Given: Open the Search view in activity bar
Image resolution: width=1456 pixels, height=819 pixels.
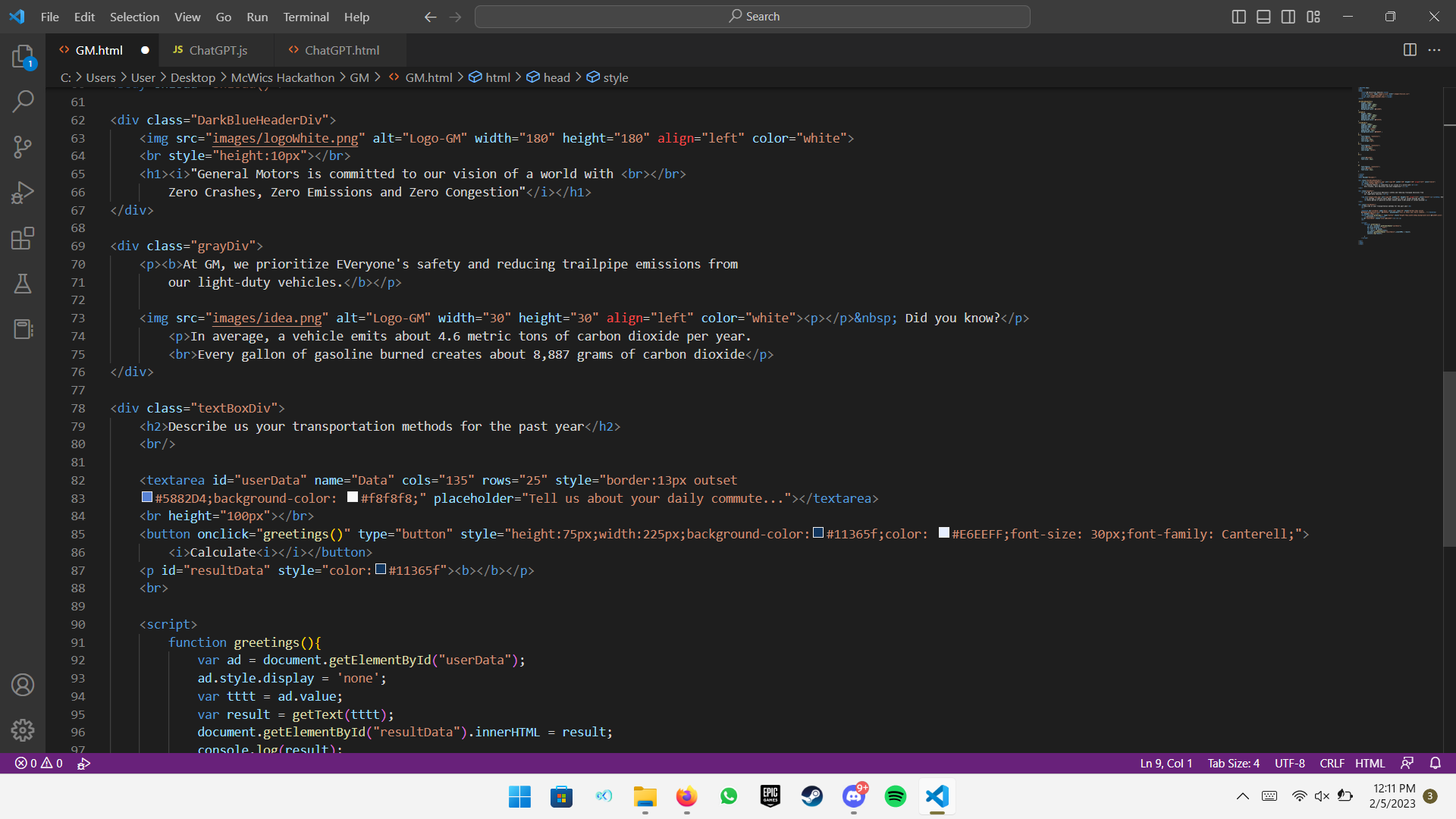Looking at the screenshot, I should [x=23, y=101].
